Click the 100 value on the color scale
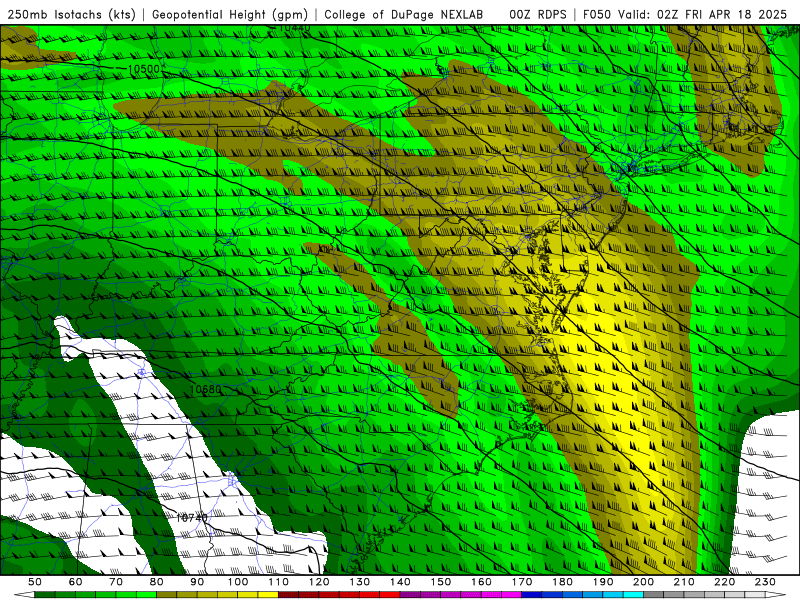Image resolution: width=800 pixels, height=600 pixels. (238, 582)
